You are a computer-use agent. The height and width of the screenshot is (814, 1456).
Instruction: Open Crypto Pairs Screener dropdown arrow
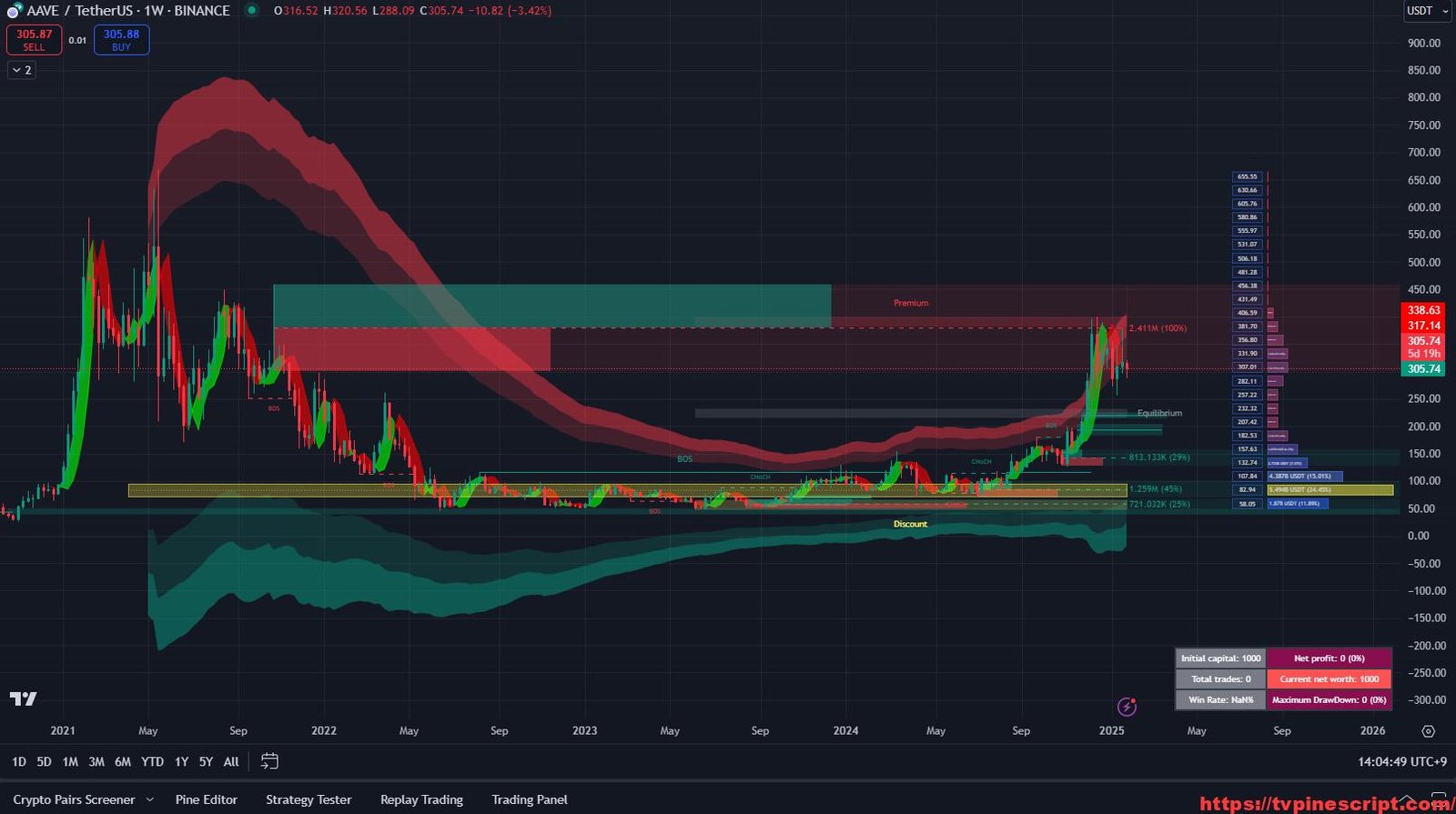[x=150, y=799]
